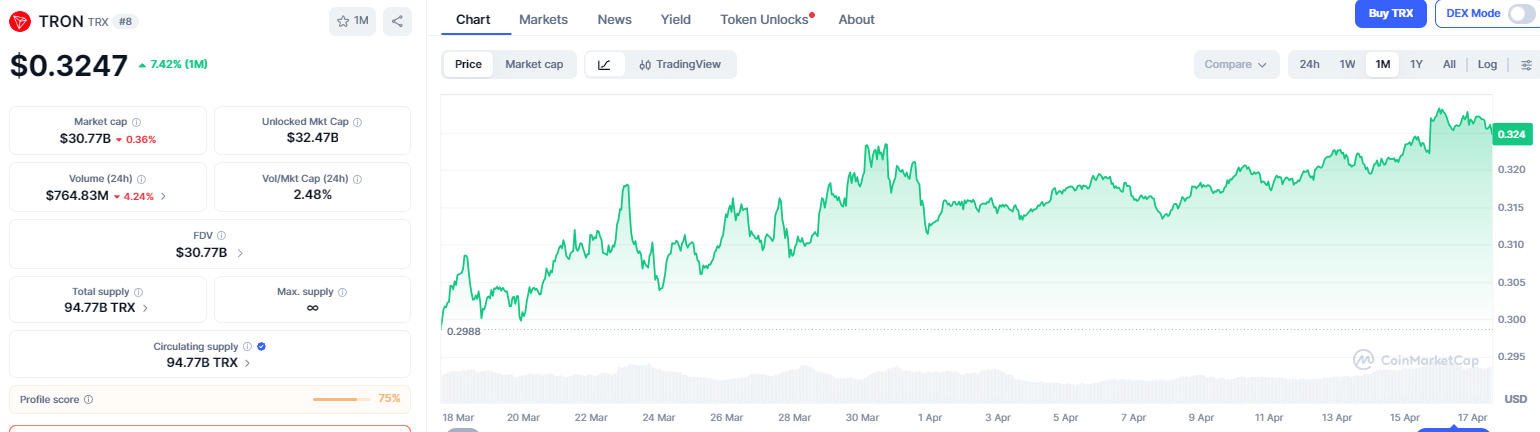The height and width of the screenshot is (432, 1540).
Task: Switch chart to TradingView mode
Action: 680,64
